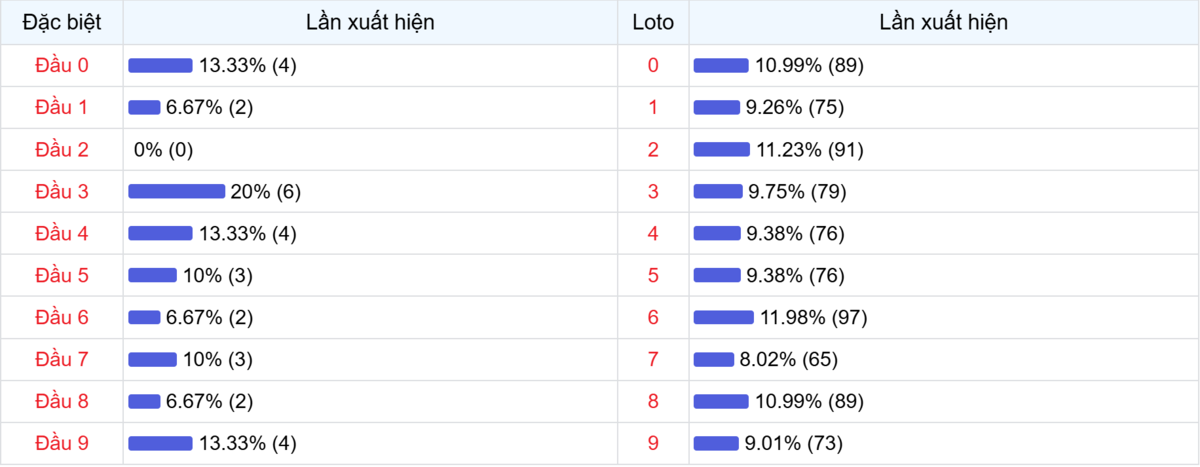The width and height of the screenshot is (1200, 467).
Task: Select the 11.98% (97) bar for Loto 6
Action: click(x=724, y=317)
